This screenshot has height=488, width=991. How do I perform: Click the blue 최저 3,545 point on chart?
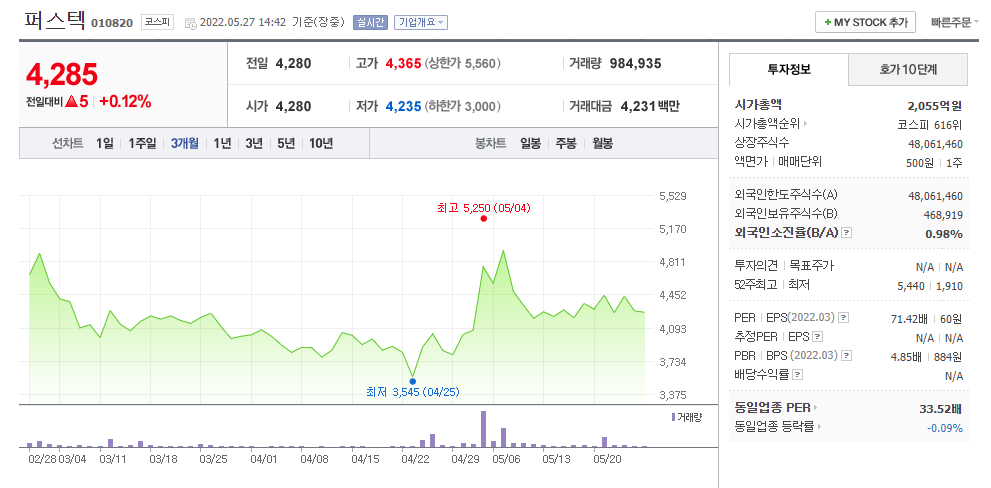pyautogui.click(x=413, y=381)
